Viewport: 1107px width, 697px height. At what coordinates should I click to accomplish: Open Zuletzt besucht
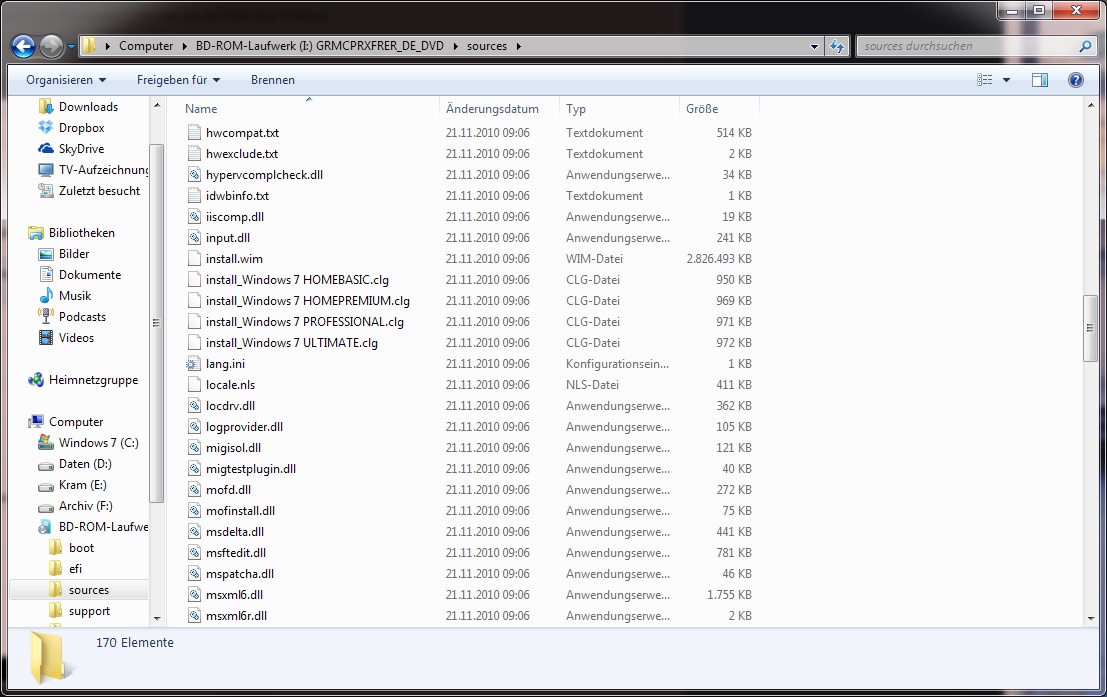pyautogui.click(x=96, y=190)
